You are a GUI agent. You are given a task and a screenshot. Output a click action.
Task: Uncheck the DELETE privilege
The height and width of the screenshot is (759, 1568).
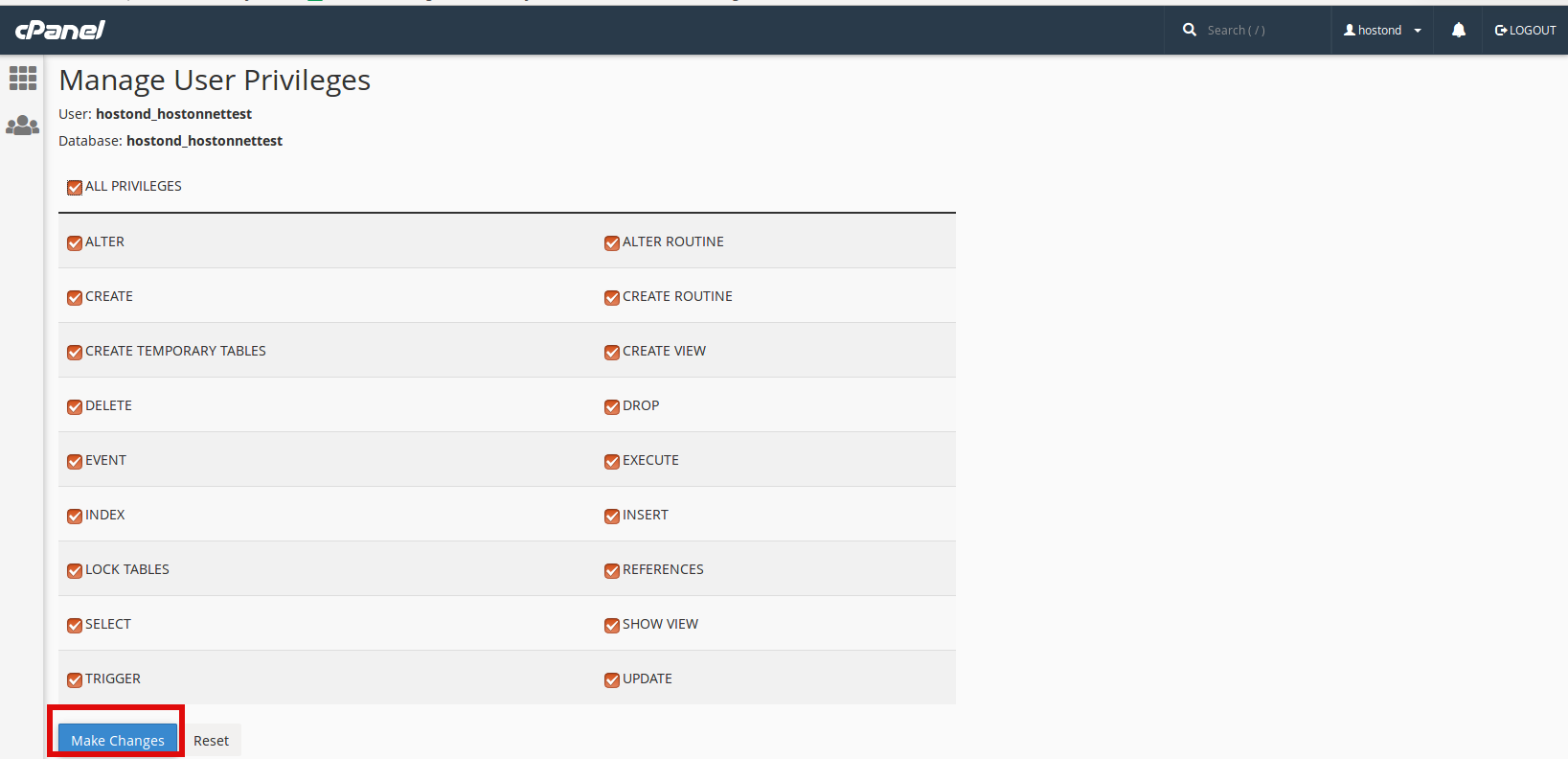tap(75, 406)
